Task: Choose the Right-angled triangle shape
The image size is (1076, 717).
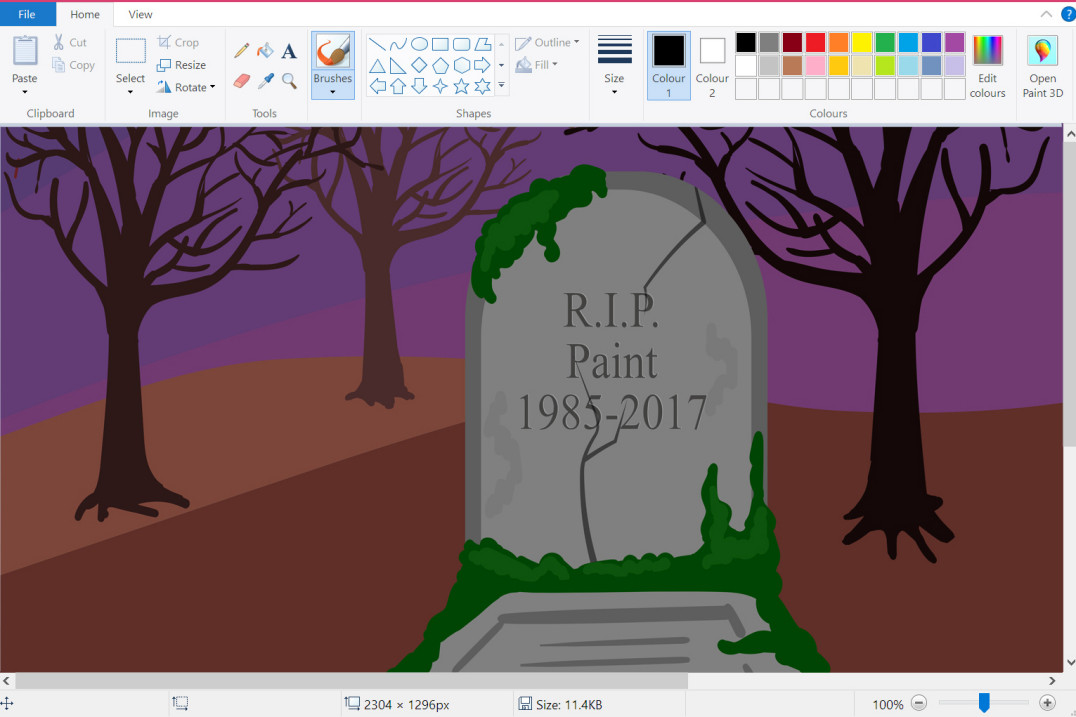Action: click(398, 66)
